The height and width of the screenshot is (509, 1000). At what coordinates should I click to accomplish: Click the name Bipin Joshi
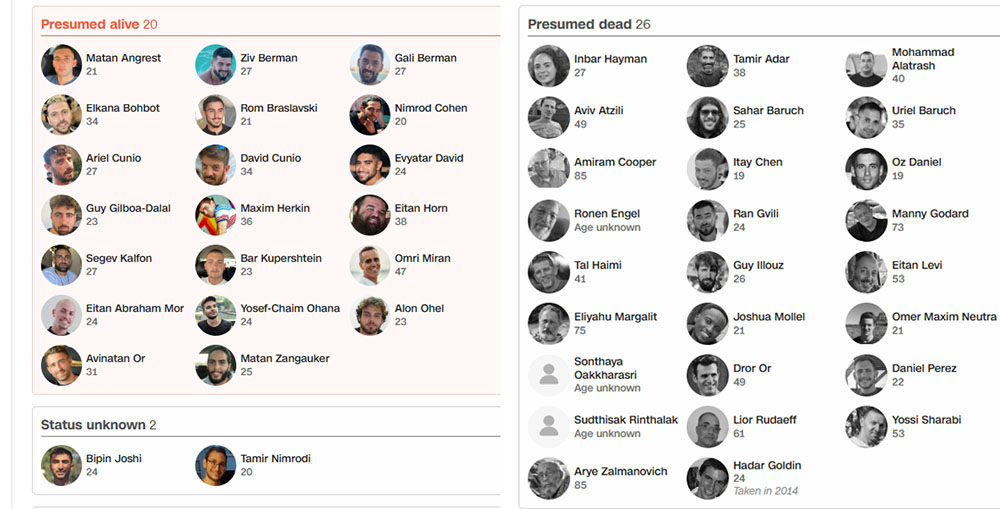(x=113, y=458)
